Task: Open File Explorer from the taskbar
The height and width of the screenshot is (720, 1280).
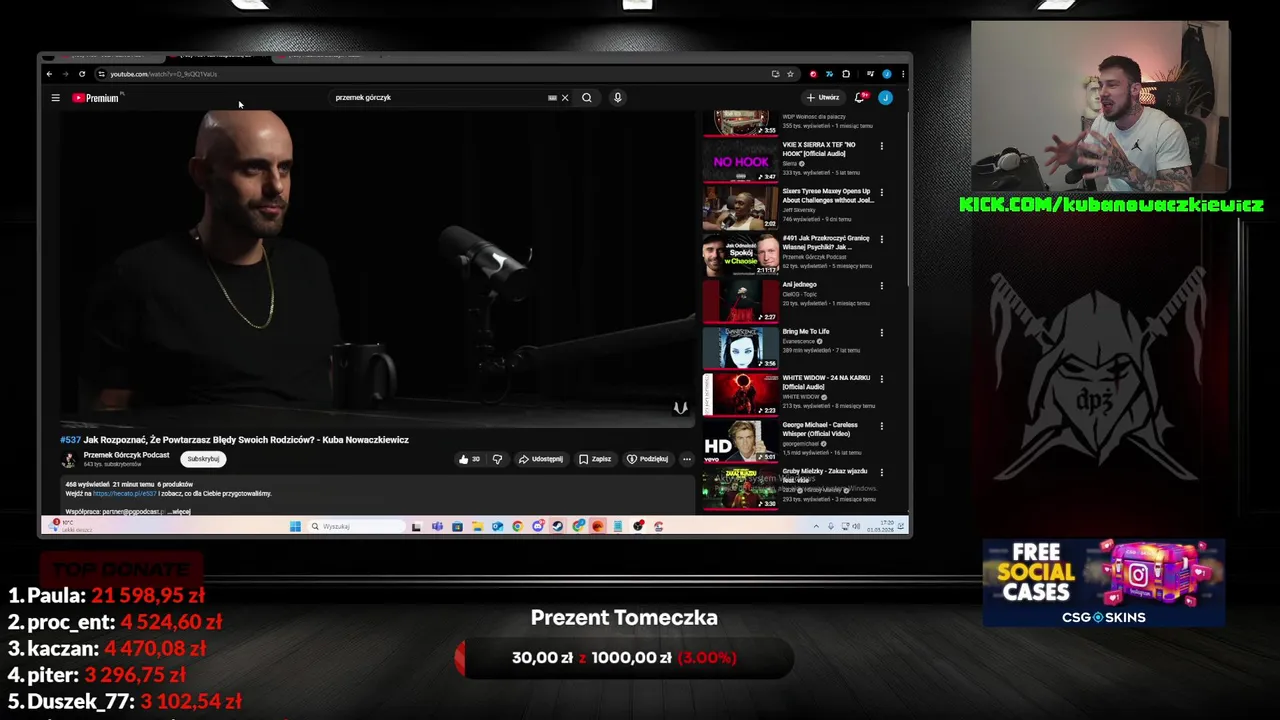Action: [478, 526]
